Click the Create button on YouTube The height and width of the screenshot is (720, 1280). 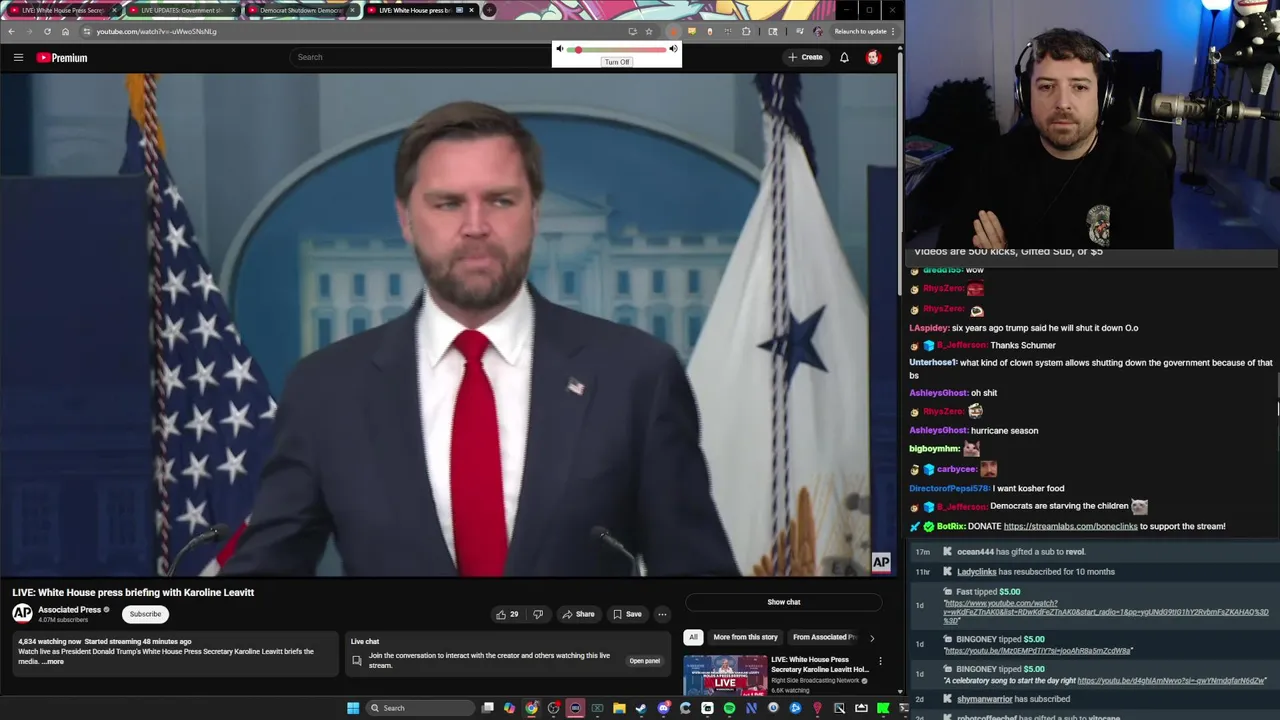805,57
